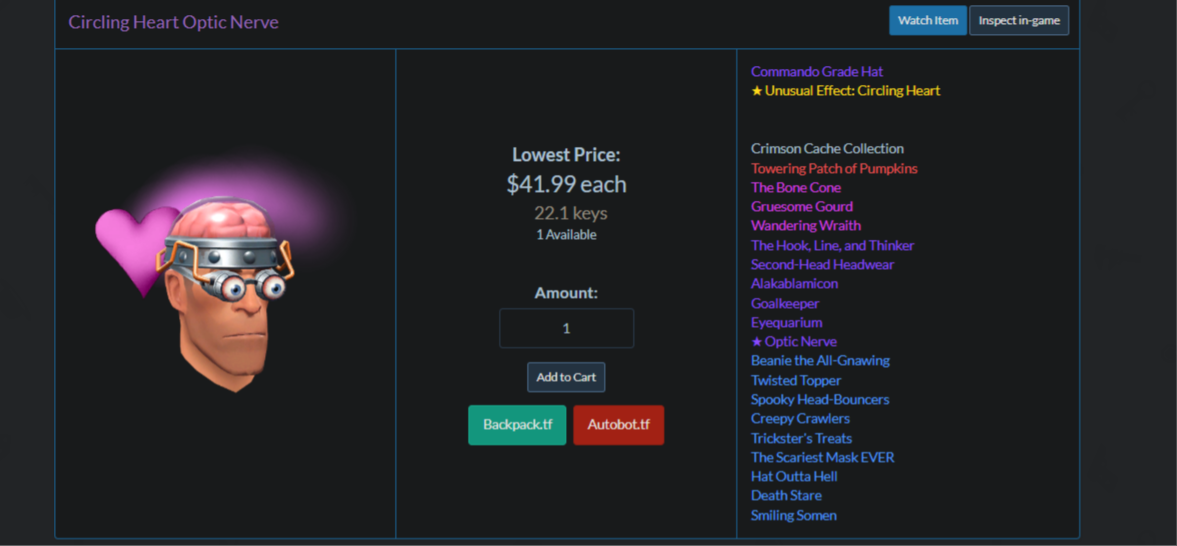Viewport: 1177px width, 546px height.
Task: Open the Autobot.tf listing
Action: [x=619, y=424]
